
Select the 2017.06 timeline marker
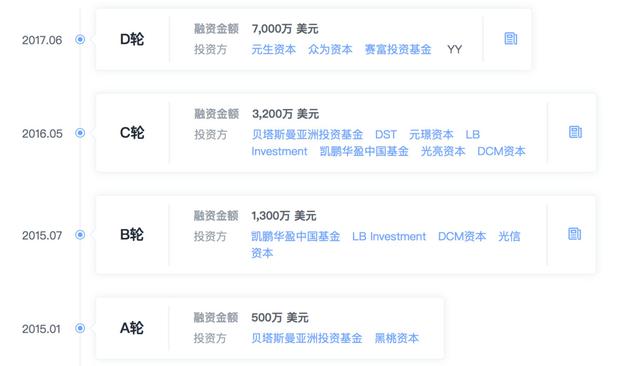click(x=80, y=39)
